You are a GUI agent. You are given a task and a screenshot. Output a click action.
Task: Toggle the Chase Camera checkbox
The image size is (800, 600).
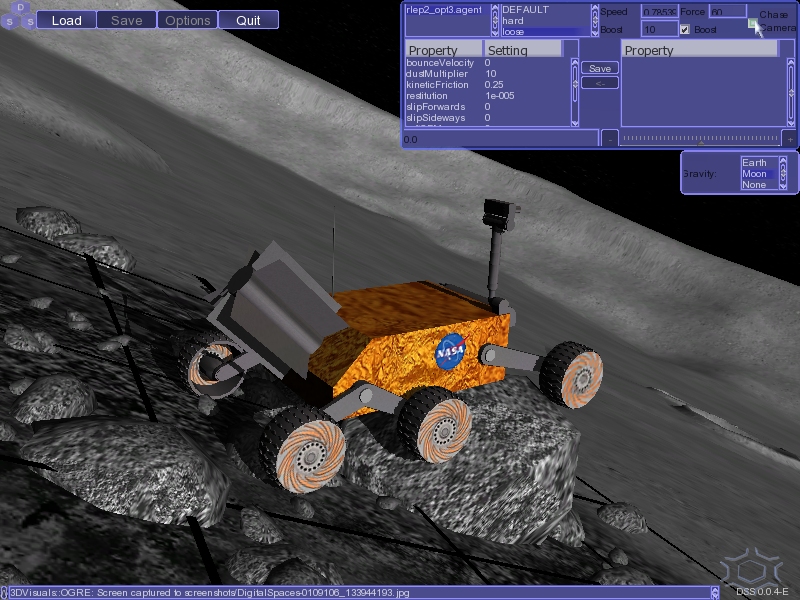(753, 23)
